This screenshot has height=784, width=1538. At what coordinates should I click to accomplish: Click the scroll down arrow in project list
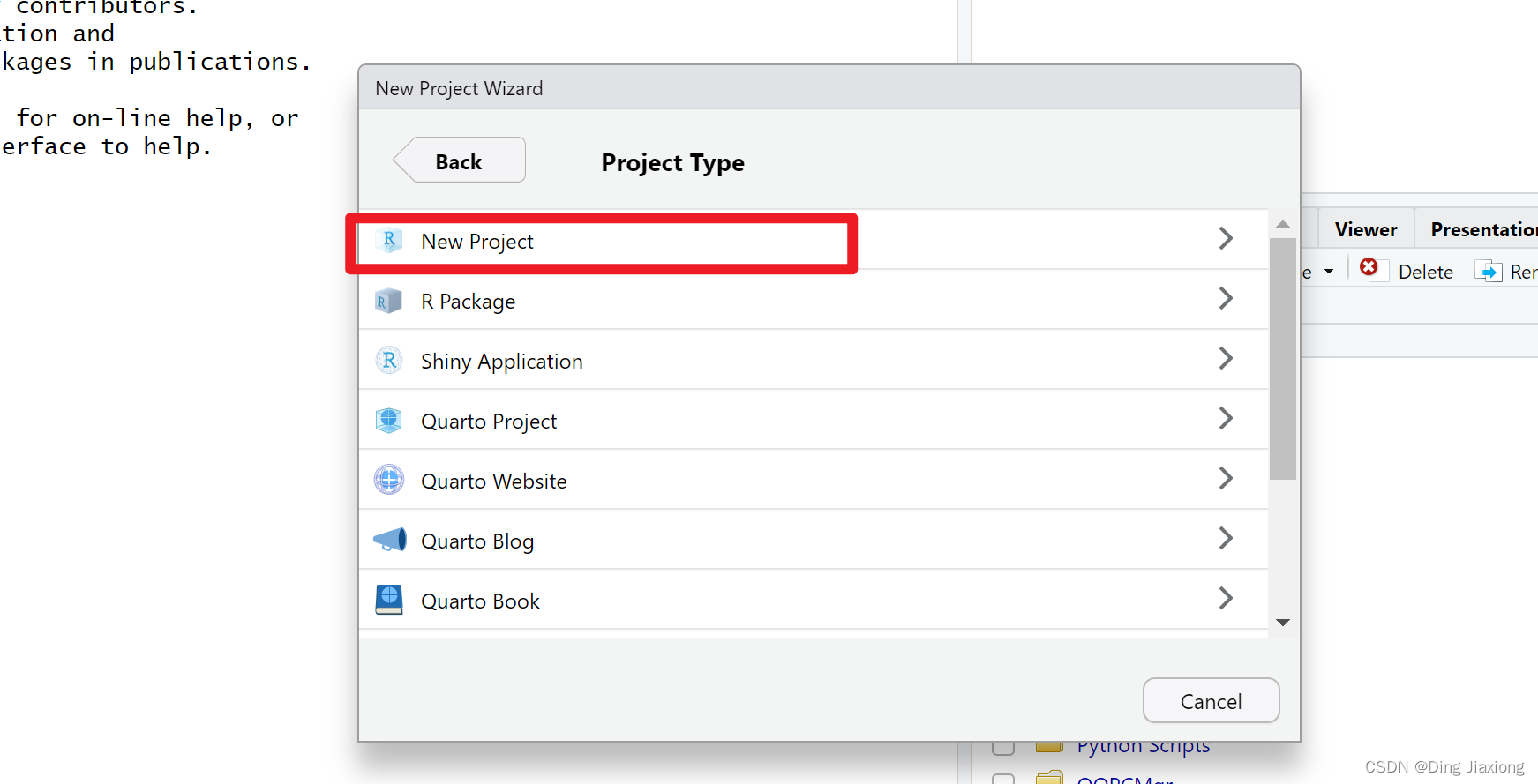(1283, 623)
